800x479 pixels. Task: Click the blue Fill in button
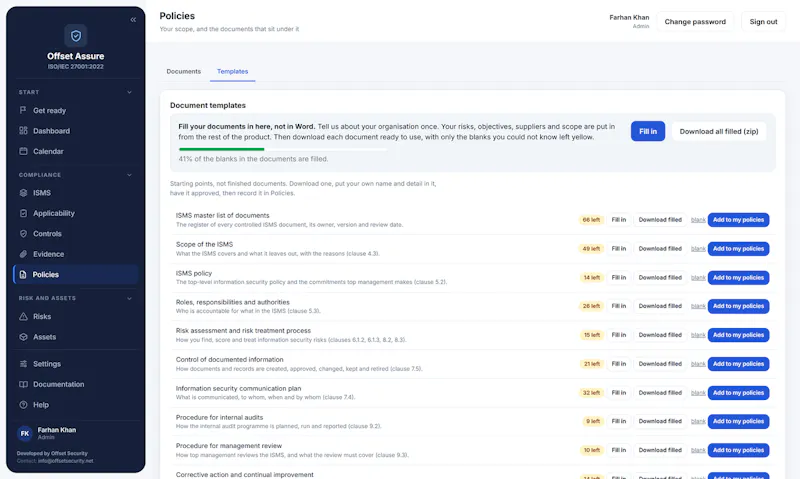click(647, 131)
